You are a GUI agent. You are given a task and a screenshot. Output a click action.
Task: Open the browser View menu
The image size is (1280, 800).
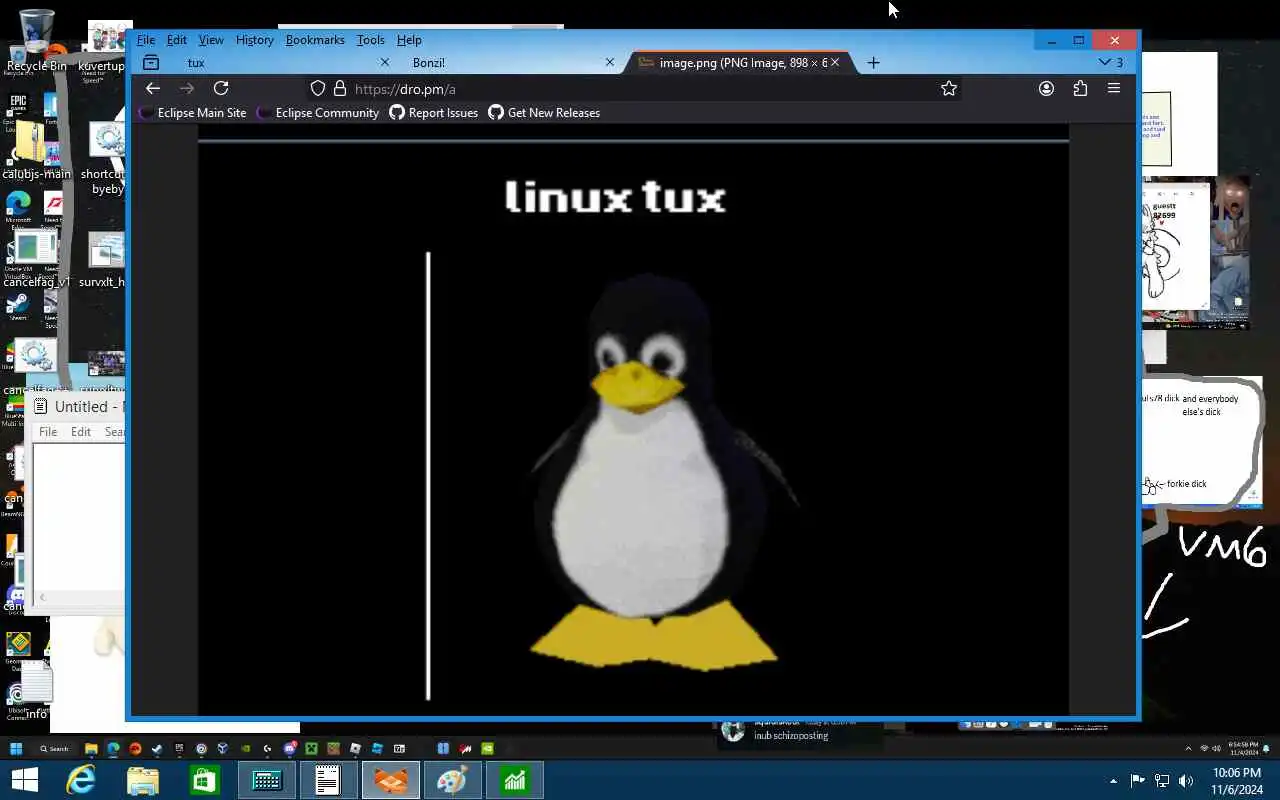(211, 40)
